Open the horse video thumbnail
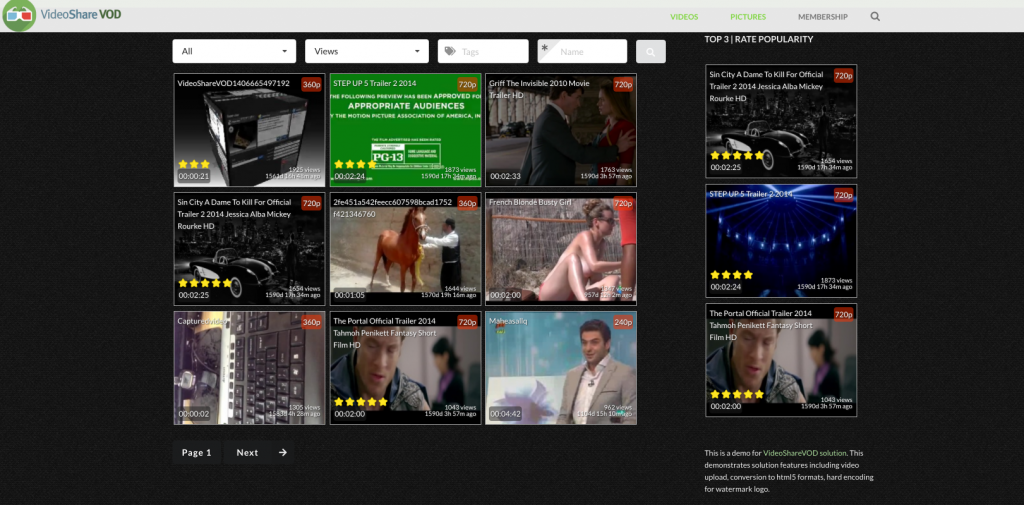Screen dimensions: 1024x505 point(406,249)
